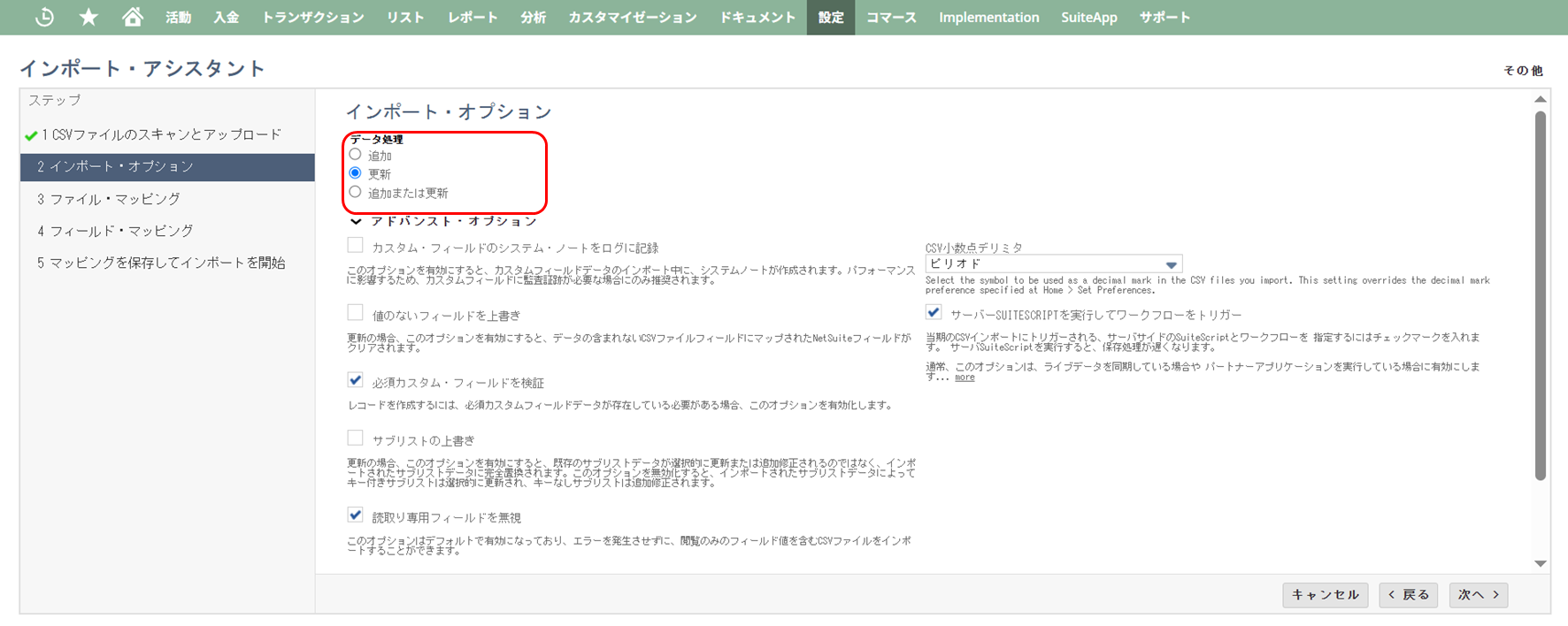Viewport: 1568px width, 626px height.
Task: Enable サブリストの上書き checkbox
Action: pos(355,438)
